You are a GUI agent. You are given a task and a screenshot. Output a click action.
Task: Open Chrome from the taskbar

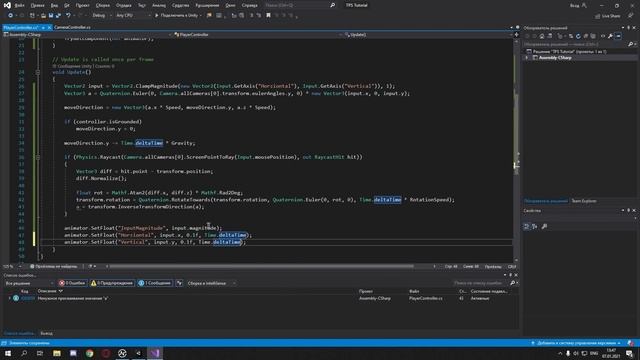[x=89, y=353]
